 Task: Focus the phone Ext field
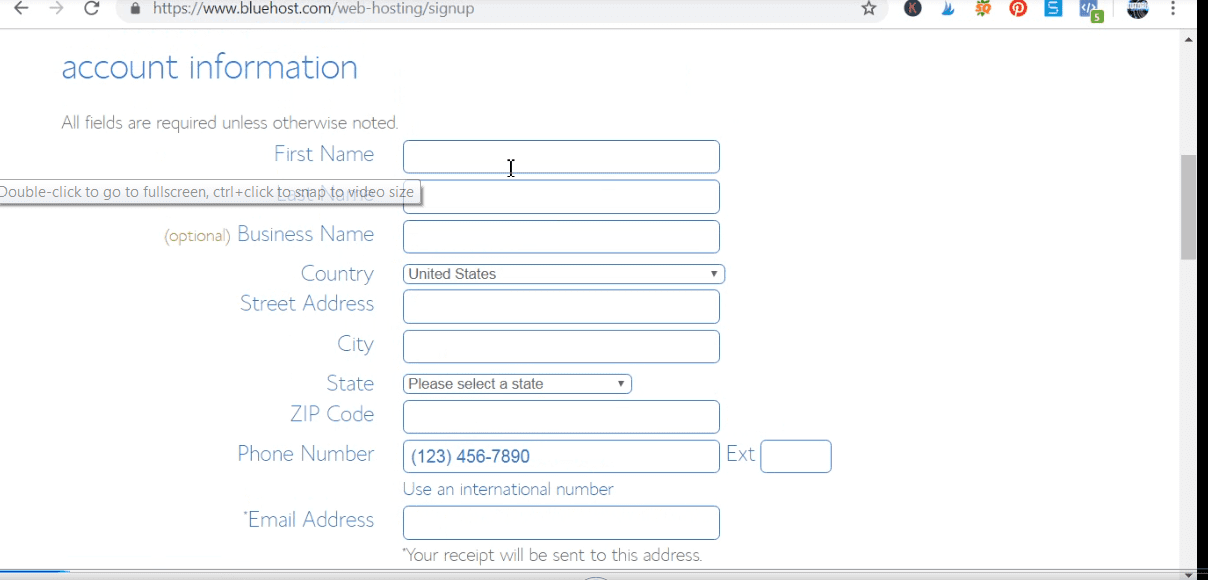796,457
